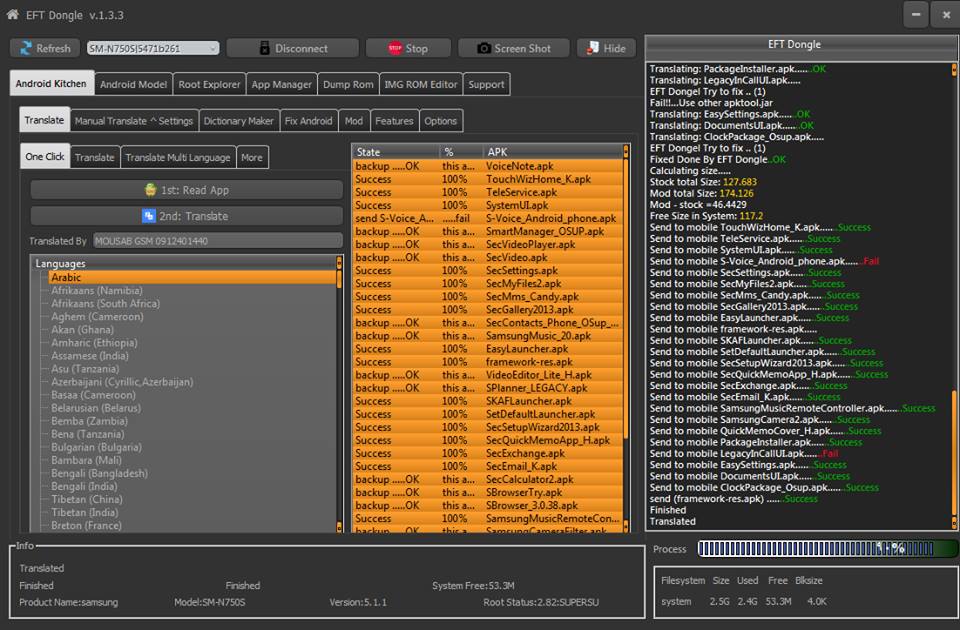Viewport: 960px width, 630px height.
Task: Click the Refresh button
Action: click(45, 48)
